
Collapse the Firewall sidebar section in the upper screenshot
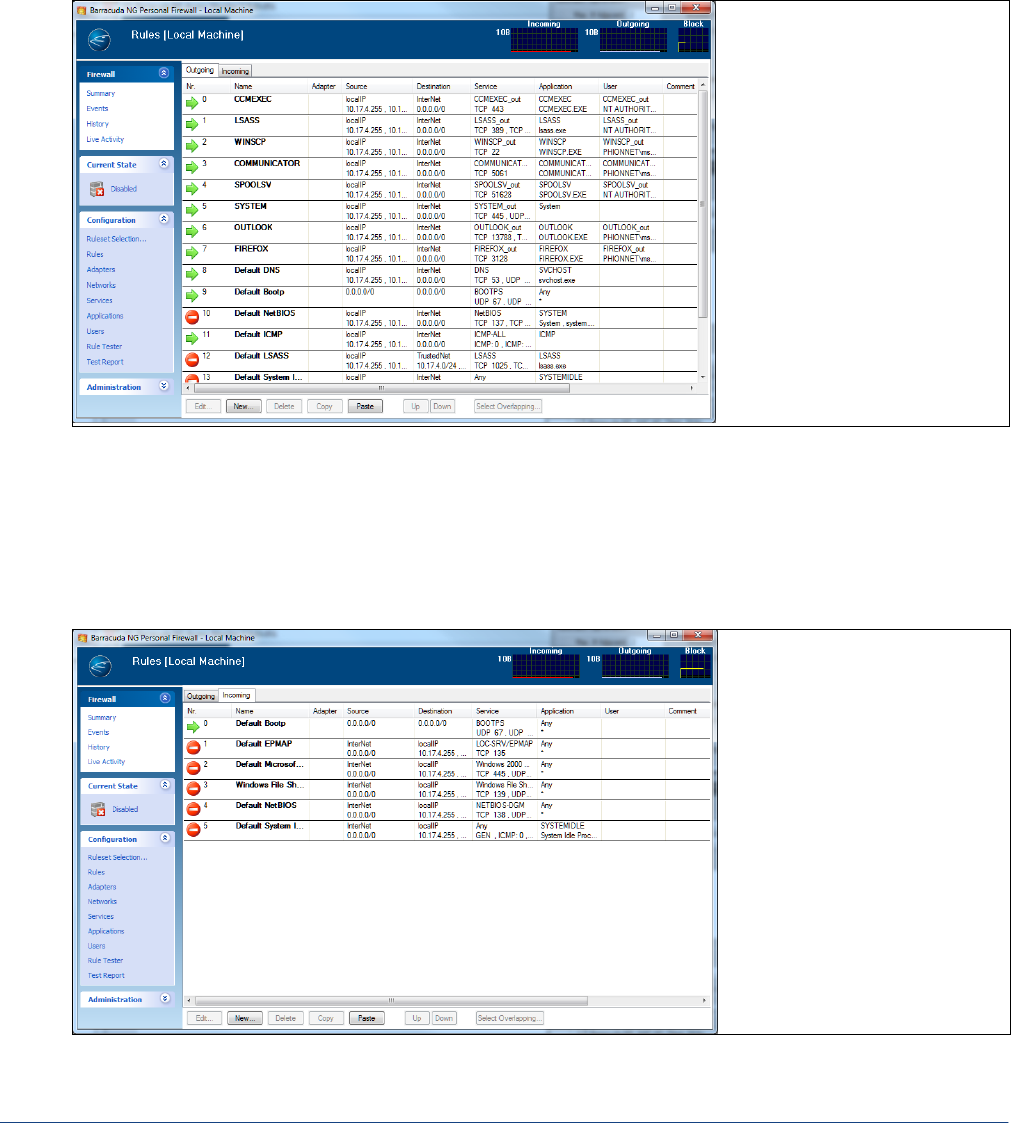coord(164,73)
